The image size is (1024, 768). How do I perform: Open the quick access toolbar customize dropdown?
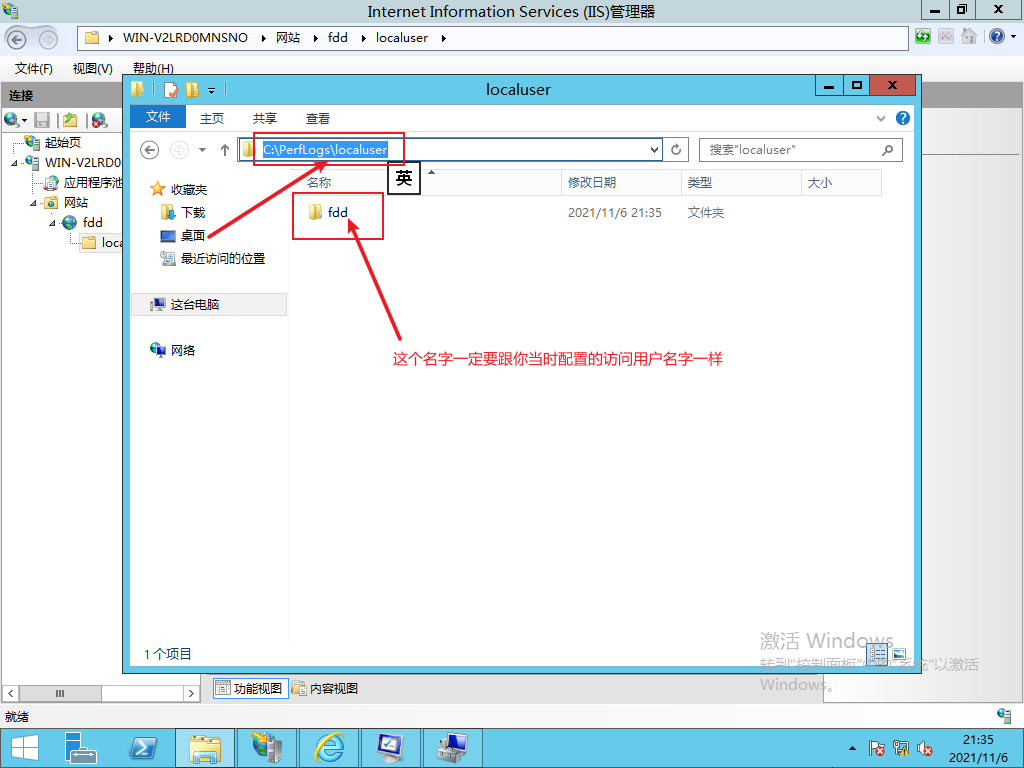click(x=212, y=91)
